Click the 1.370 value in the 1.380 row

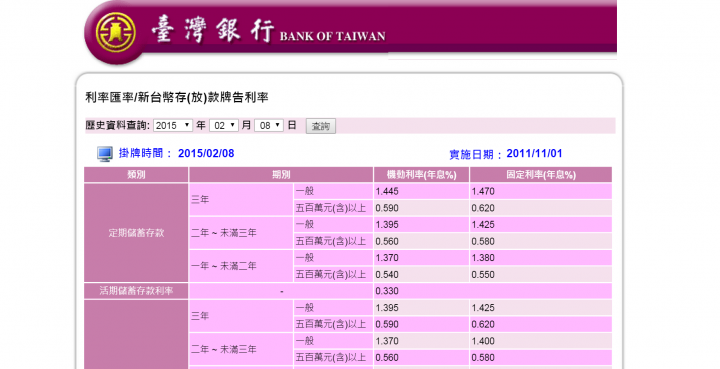(x=387, y=258)
